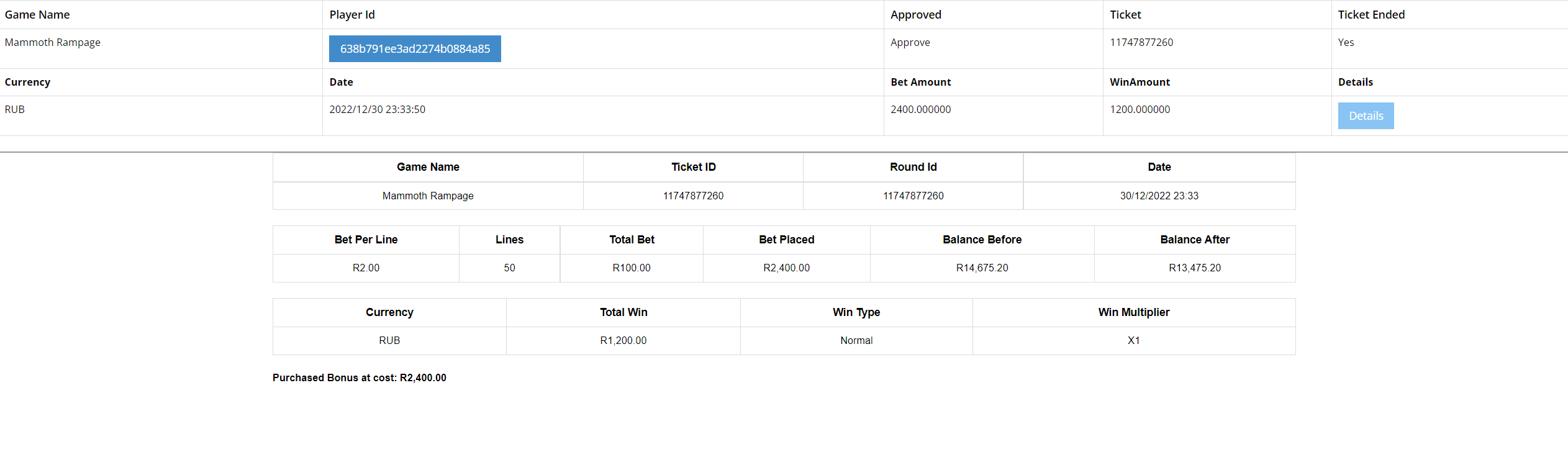Click the Total Win value R1,200.00
The image size is (1568, 470).
tap(623, 340)
